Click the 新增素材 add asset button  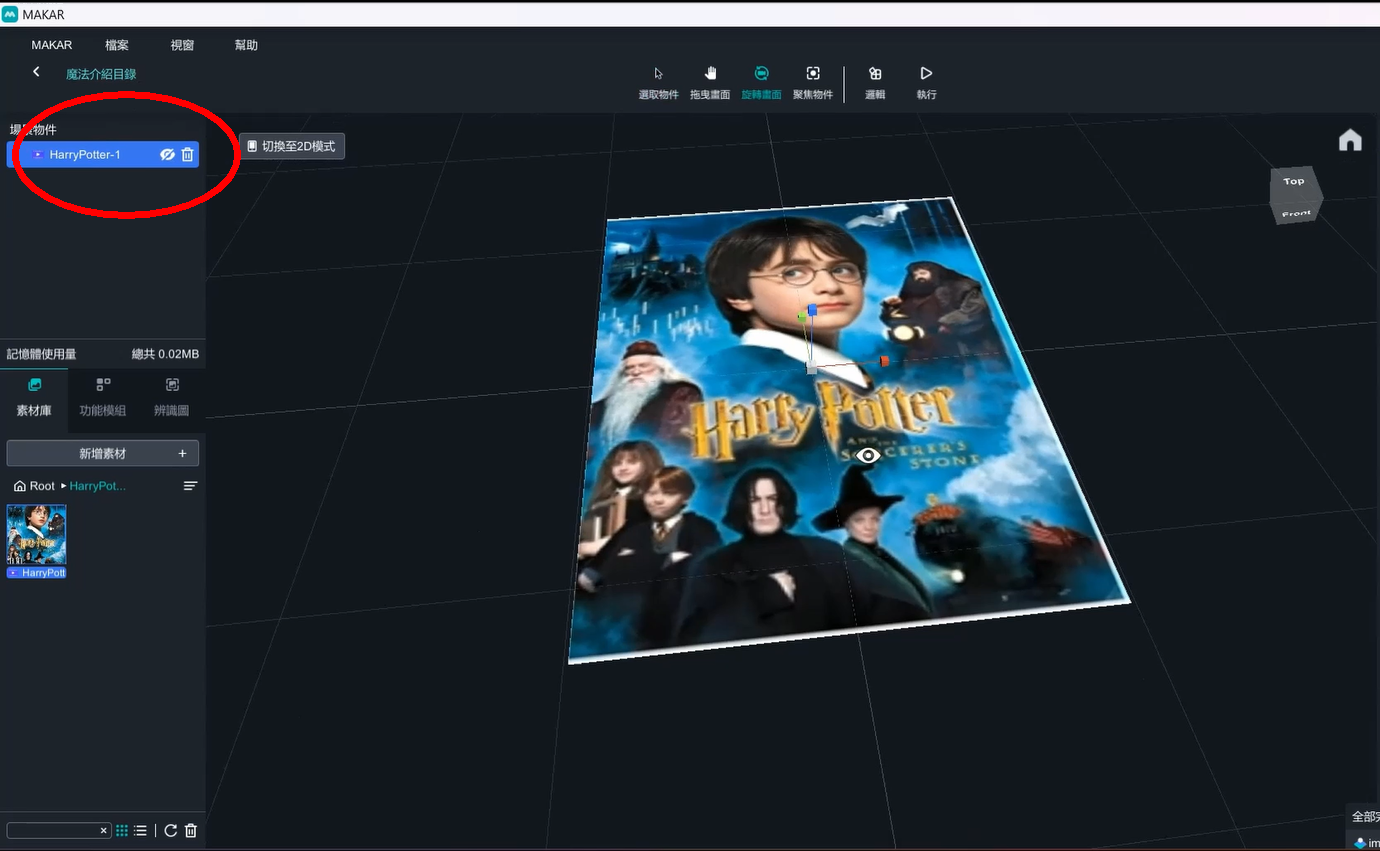click(x=103, y=454)
